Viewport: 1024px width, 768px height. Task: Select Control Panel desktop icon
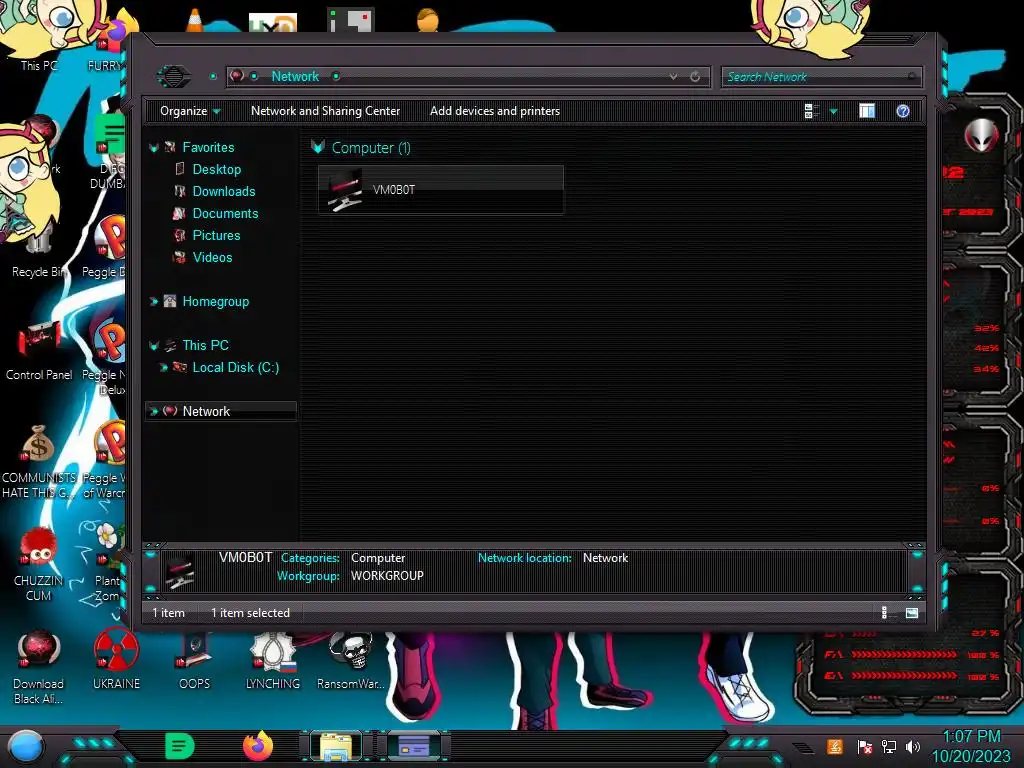(39, 349)
